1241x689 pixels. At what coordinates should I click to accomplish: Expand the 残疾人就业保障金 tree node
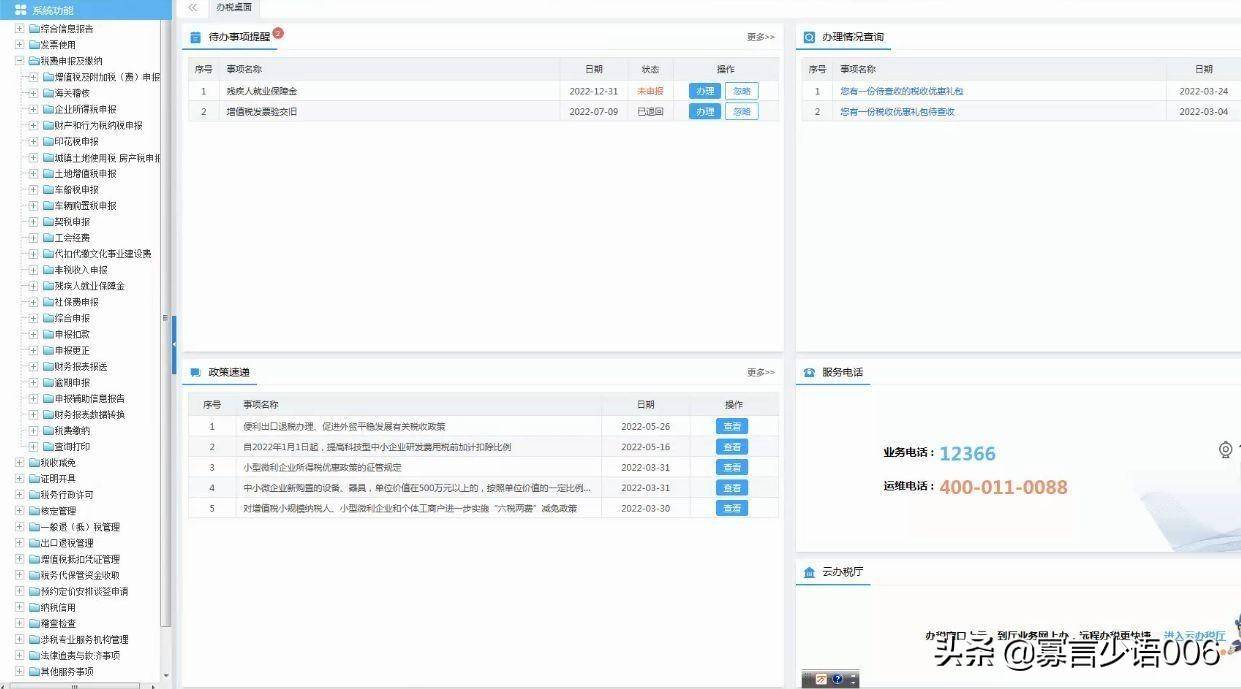pyautogui.click(x=33, y=286)
